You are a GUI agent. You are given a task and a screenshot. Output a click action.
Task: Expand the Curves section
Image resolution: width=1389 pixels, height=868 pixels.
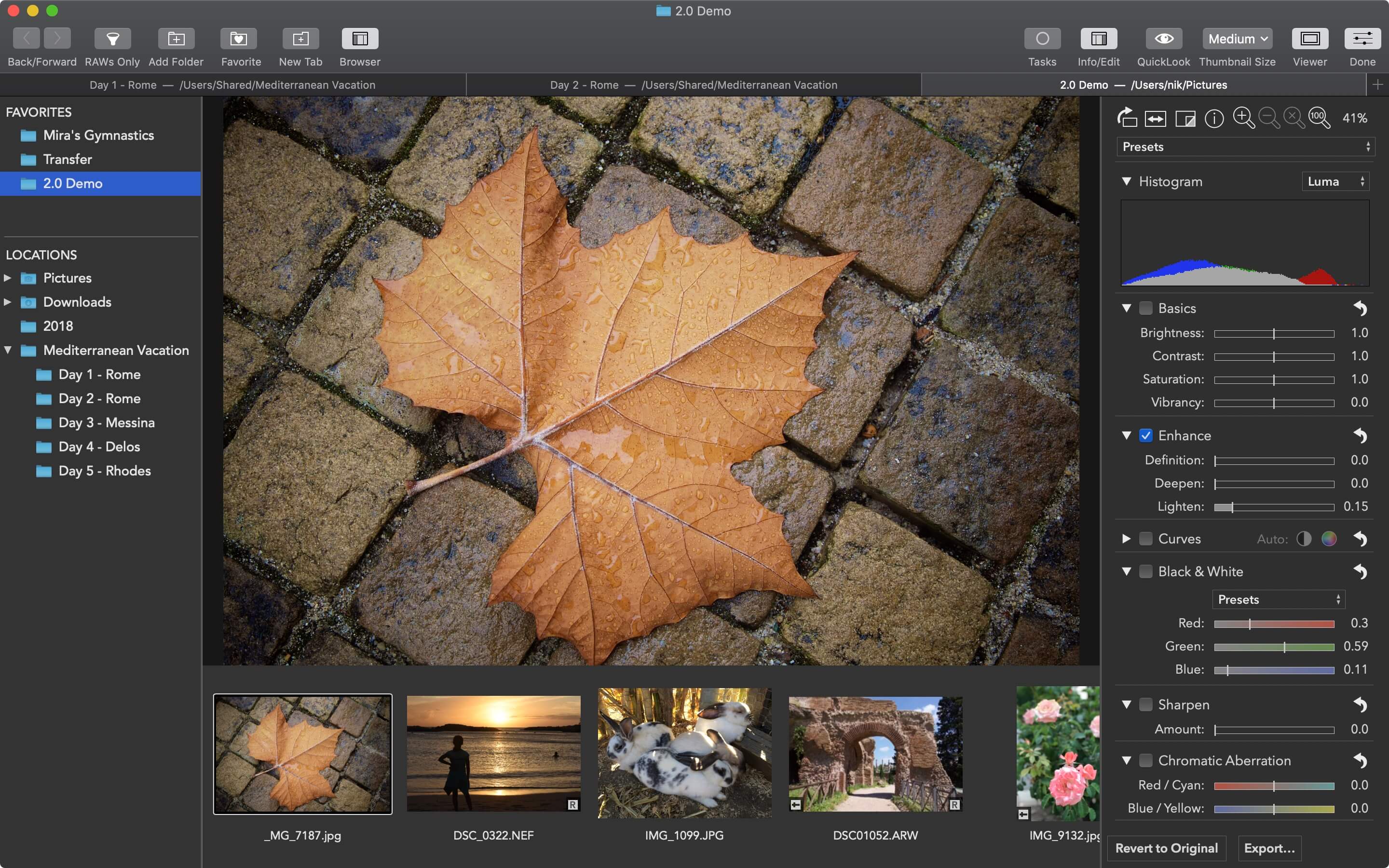[1127, 539]
